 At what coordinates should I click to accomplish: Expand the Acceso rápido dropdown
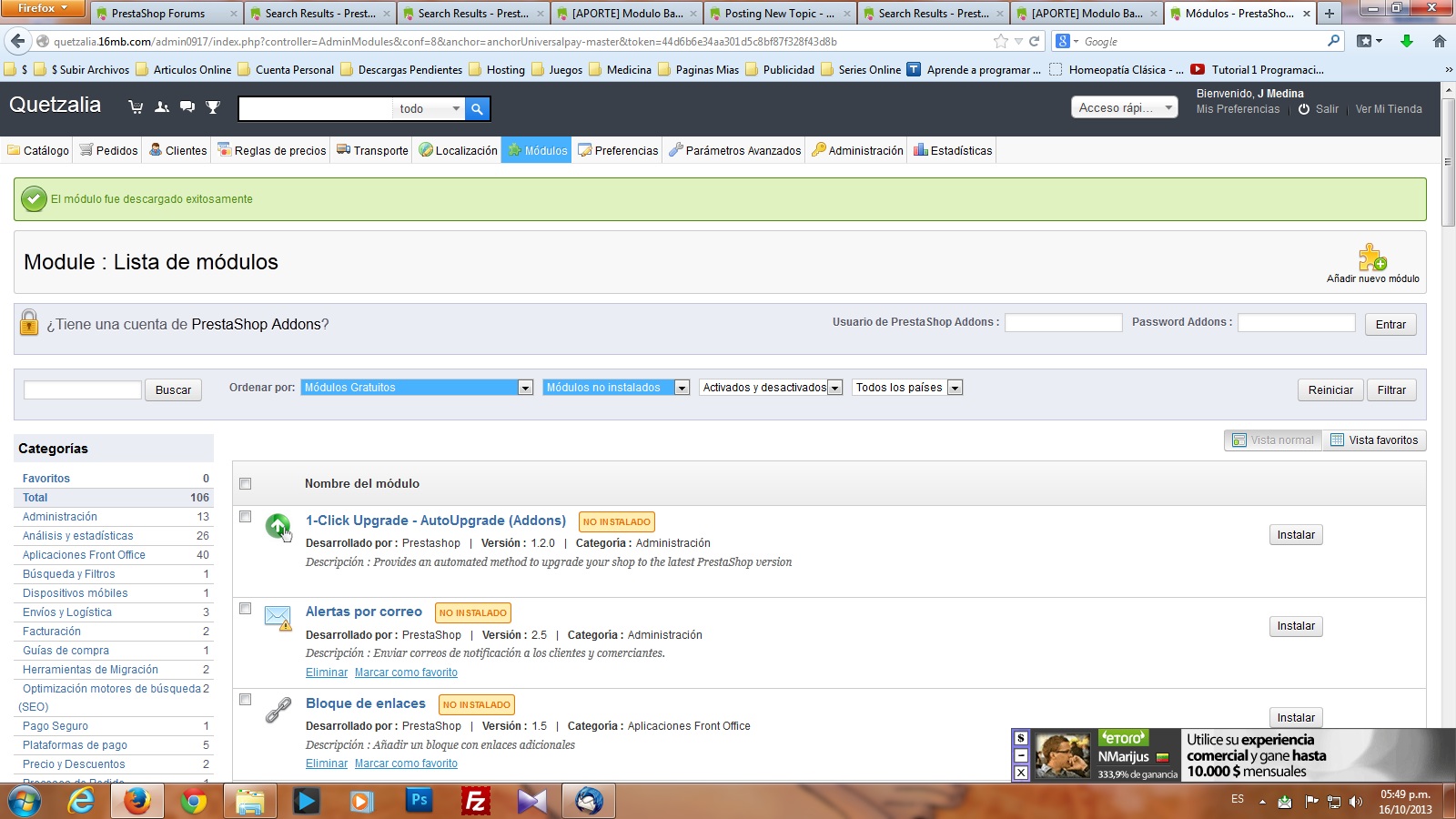[1125, 107]
